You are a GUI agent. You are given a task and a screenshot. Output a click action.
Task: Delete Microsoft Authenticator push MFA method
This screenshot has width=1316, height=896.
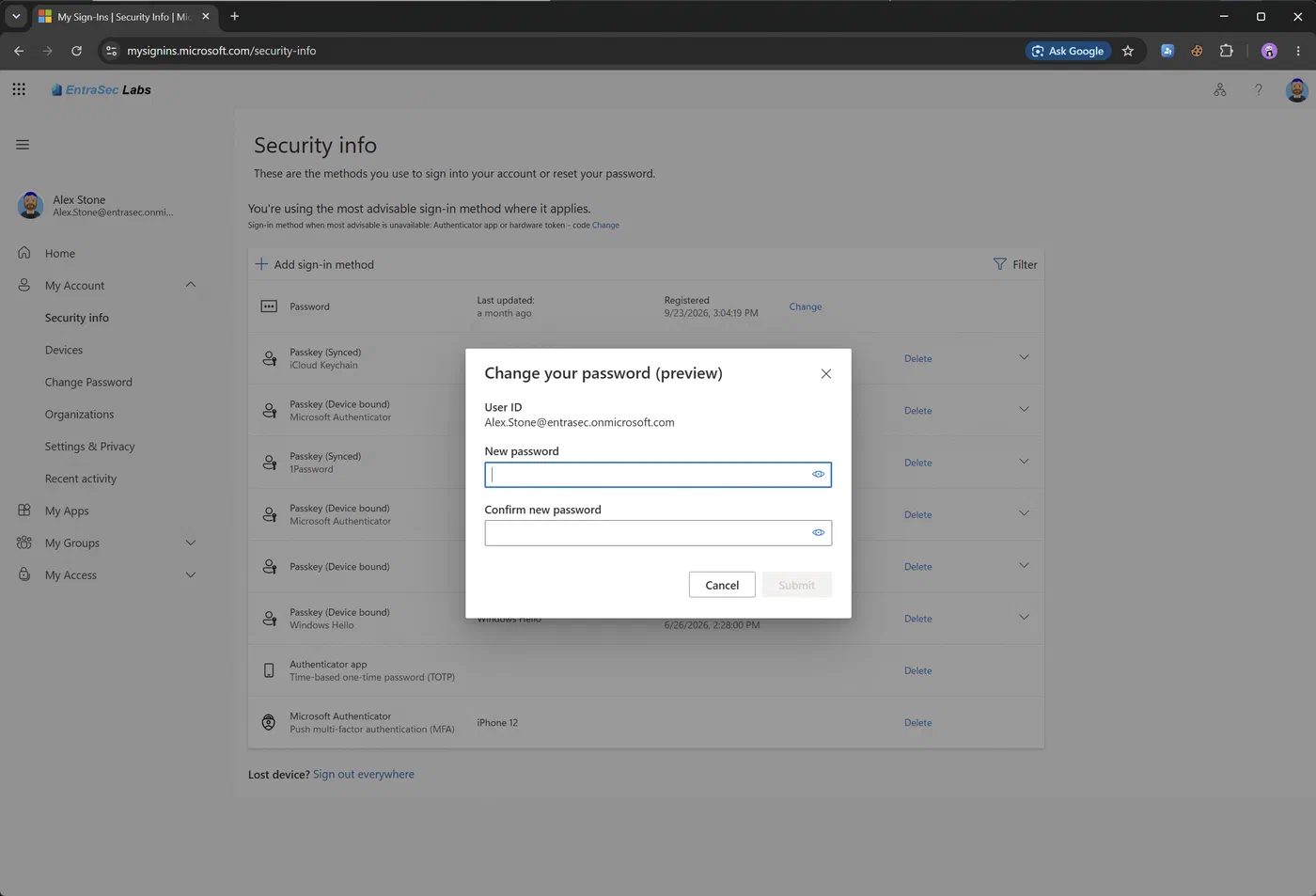[x=918, y=723]
